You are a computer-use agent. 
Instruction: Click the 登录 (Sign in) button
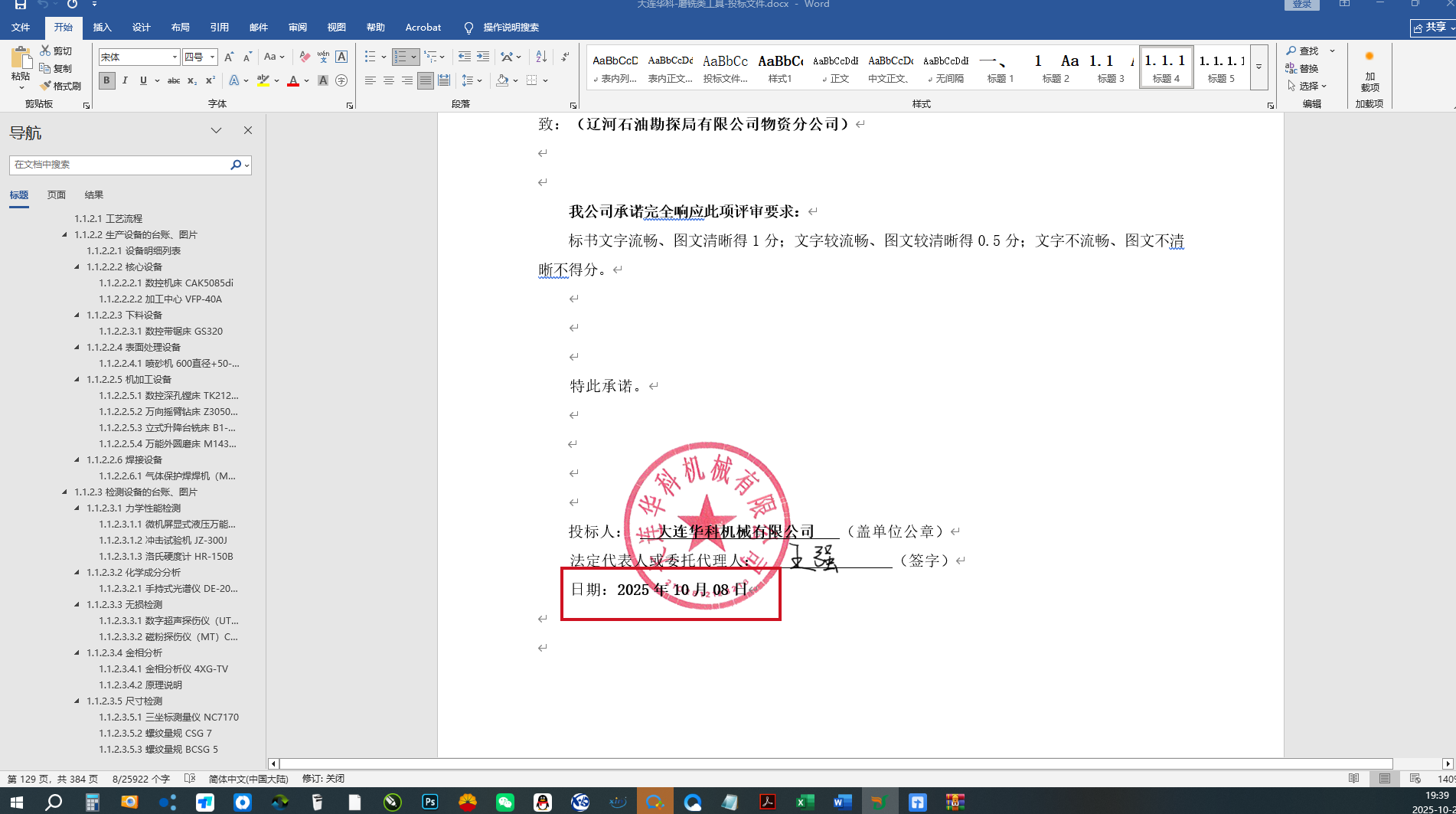coord(1302,4)
